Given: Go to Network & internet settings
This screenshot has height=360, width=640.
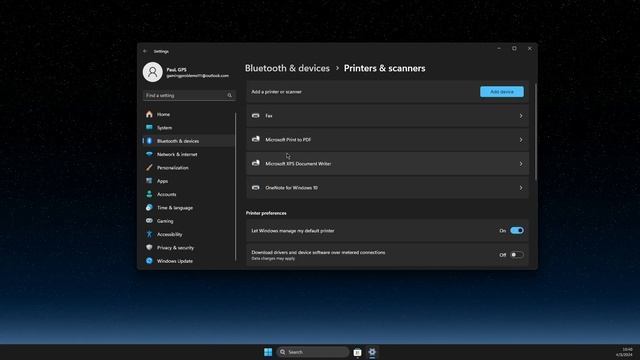Looking at the screenshot, I should pos(189,154).
